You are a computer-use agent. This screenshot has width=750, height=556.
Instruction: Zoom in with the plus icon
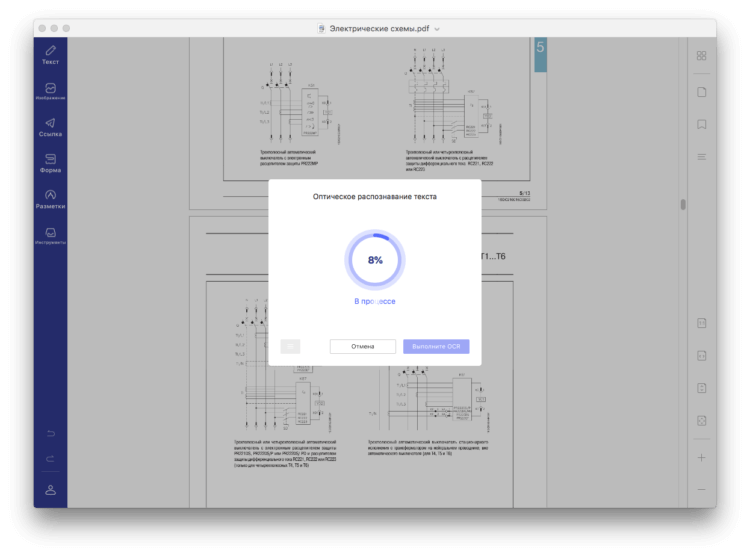[701, 457]
